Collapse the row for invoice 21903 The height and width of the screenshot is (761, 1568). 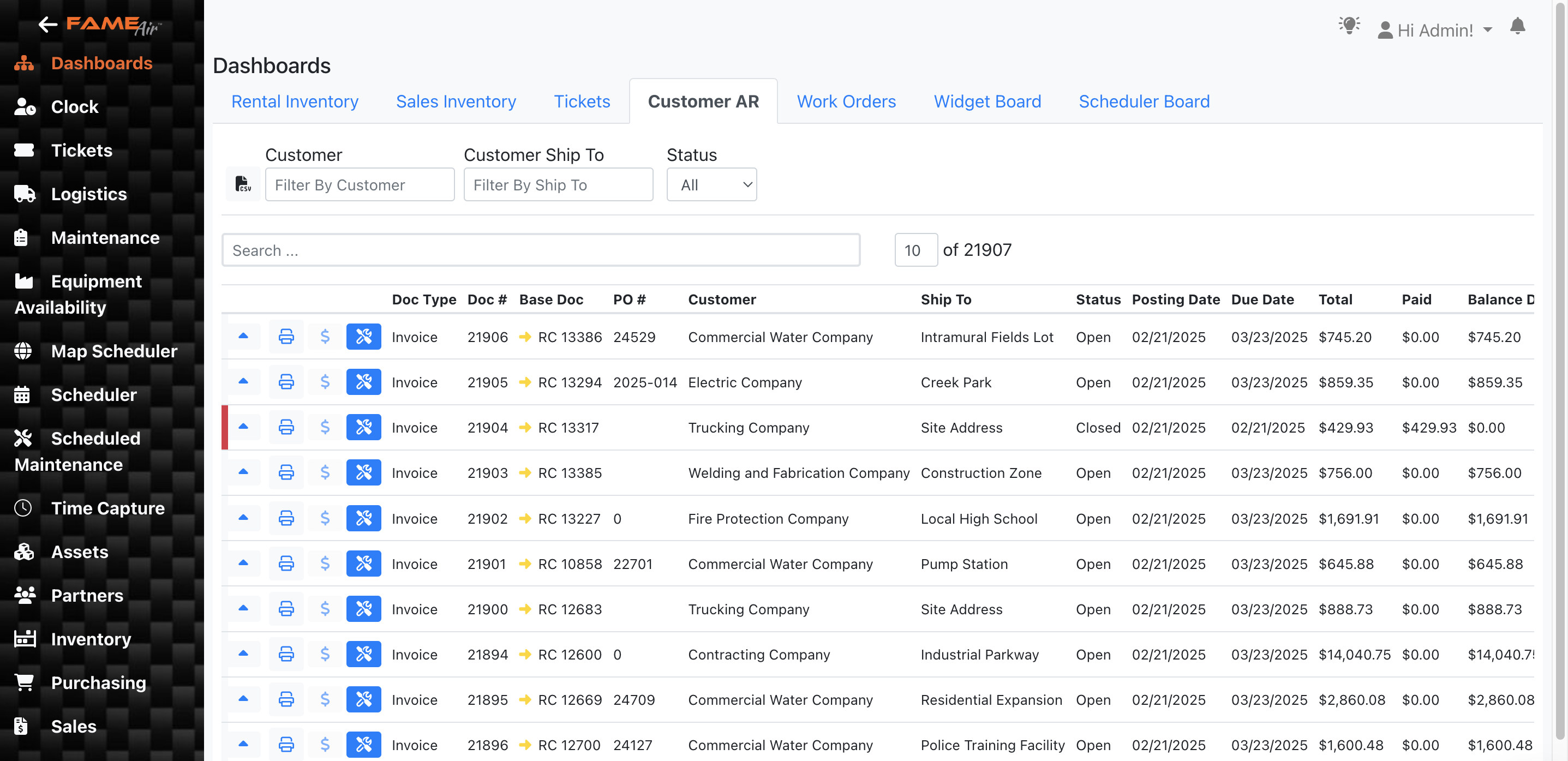244,472
